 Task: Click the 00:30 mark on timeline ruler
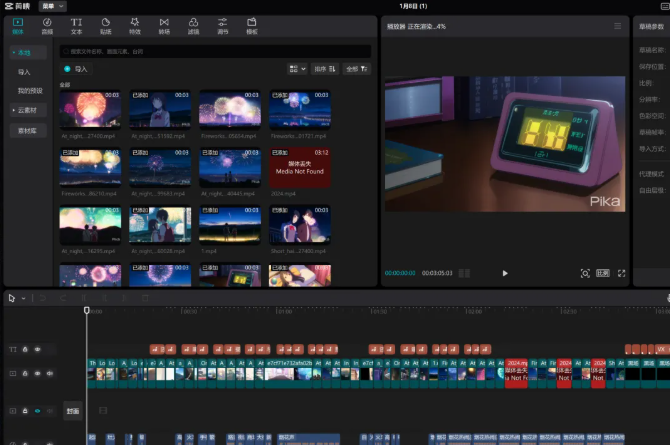coord(190,311)
